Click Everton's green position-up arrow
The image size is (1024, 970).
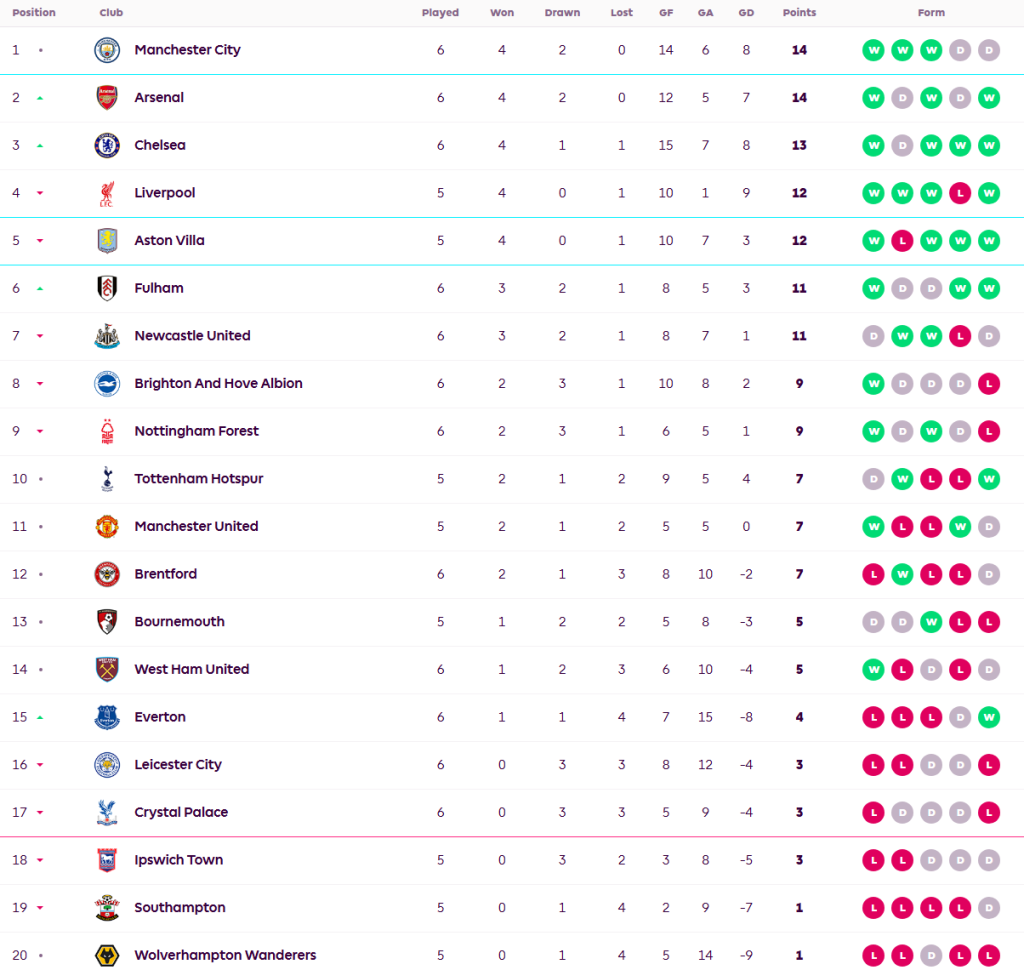coord(40,717)
